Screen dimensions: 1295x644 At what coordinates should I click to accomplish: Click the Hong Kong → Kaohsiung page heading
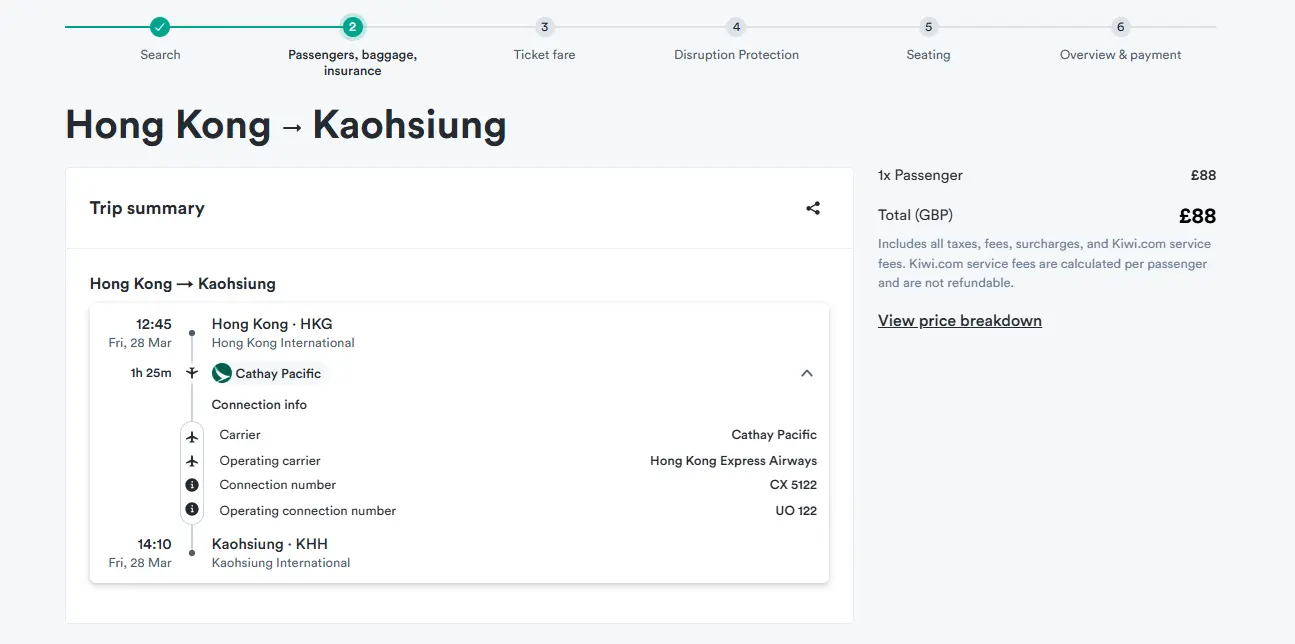coord(286,125)
